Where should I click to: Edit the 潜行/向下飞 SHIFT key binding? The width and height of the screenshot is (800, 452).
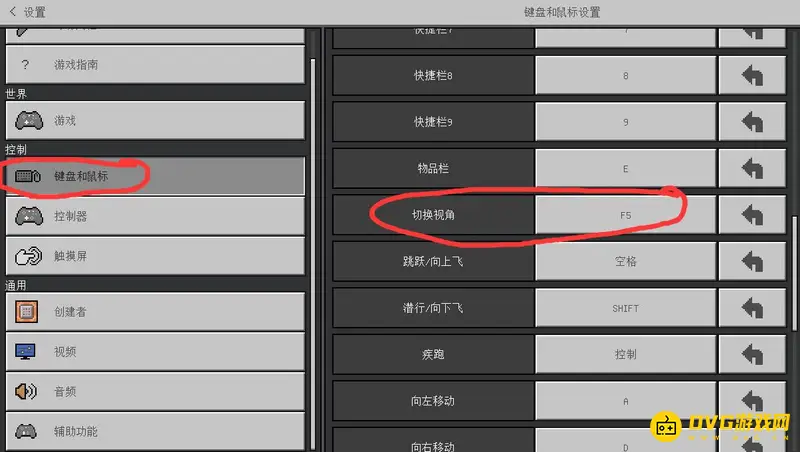pyautogui.click(x=626, y=308)
